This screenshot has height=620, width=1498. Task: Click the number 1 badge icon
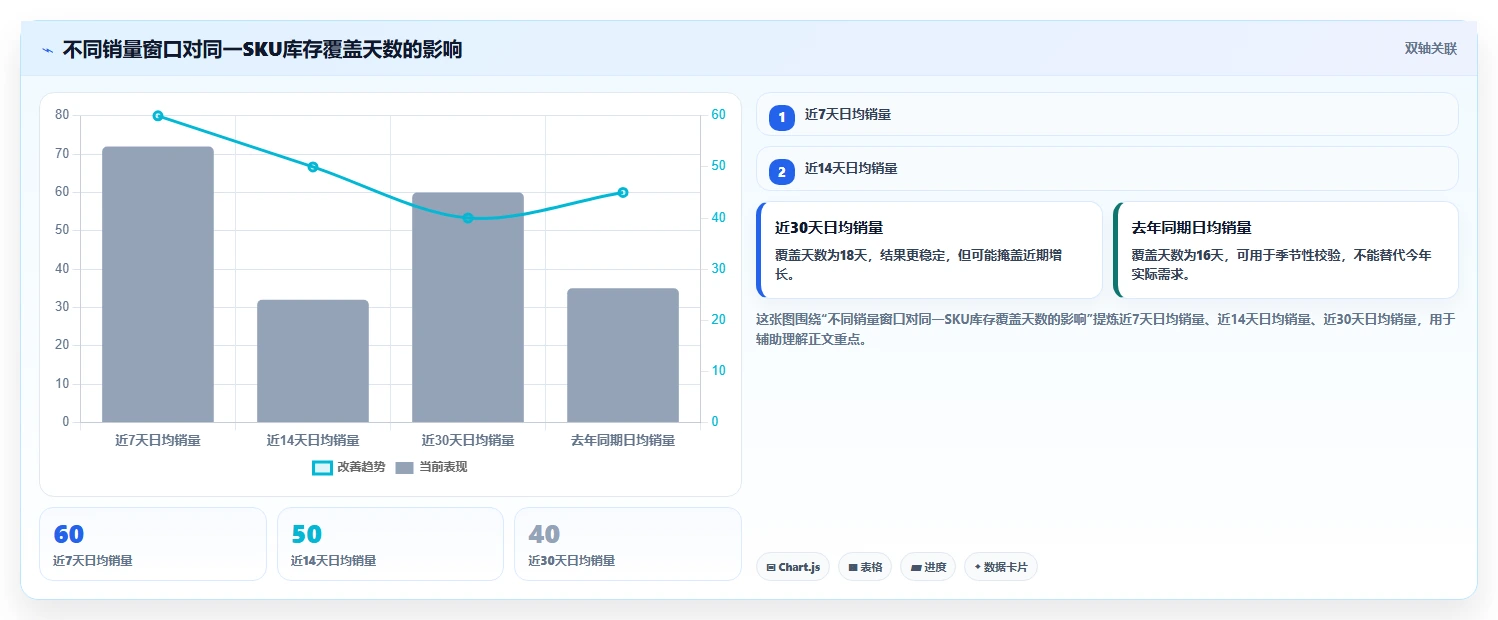coord(782,118)
